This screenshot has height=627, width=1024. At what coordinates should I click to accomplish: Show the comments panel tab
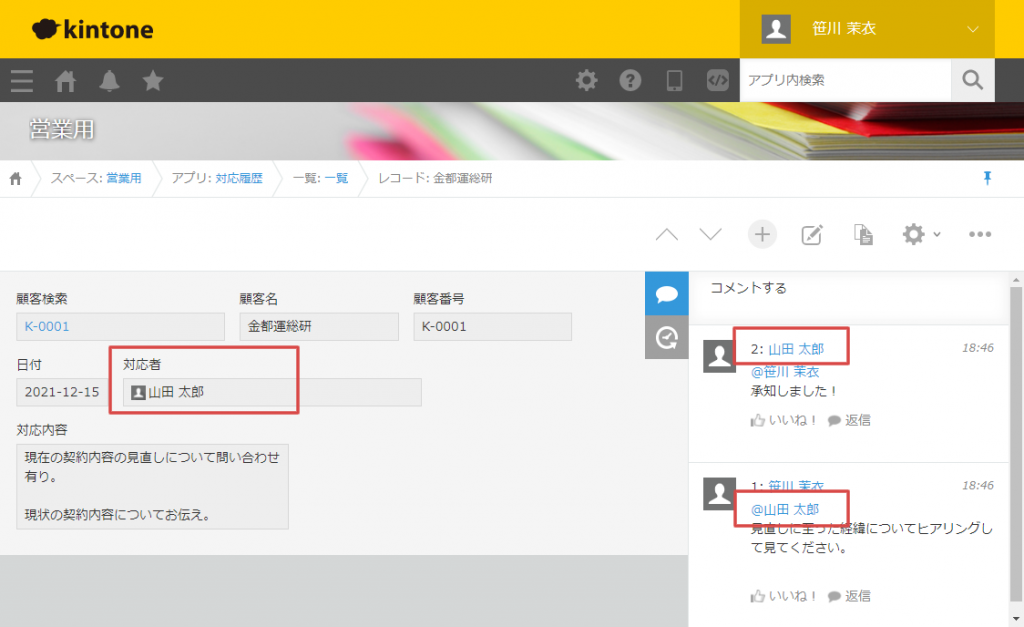(x=667, y=294)
